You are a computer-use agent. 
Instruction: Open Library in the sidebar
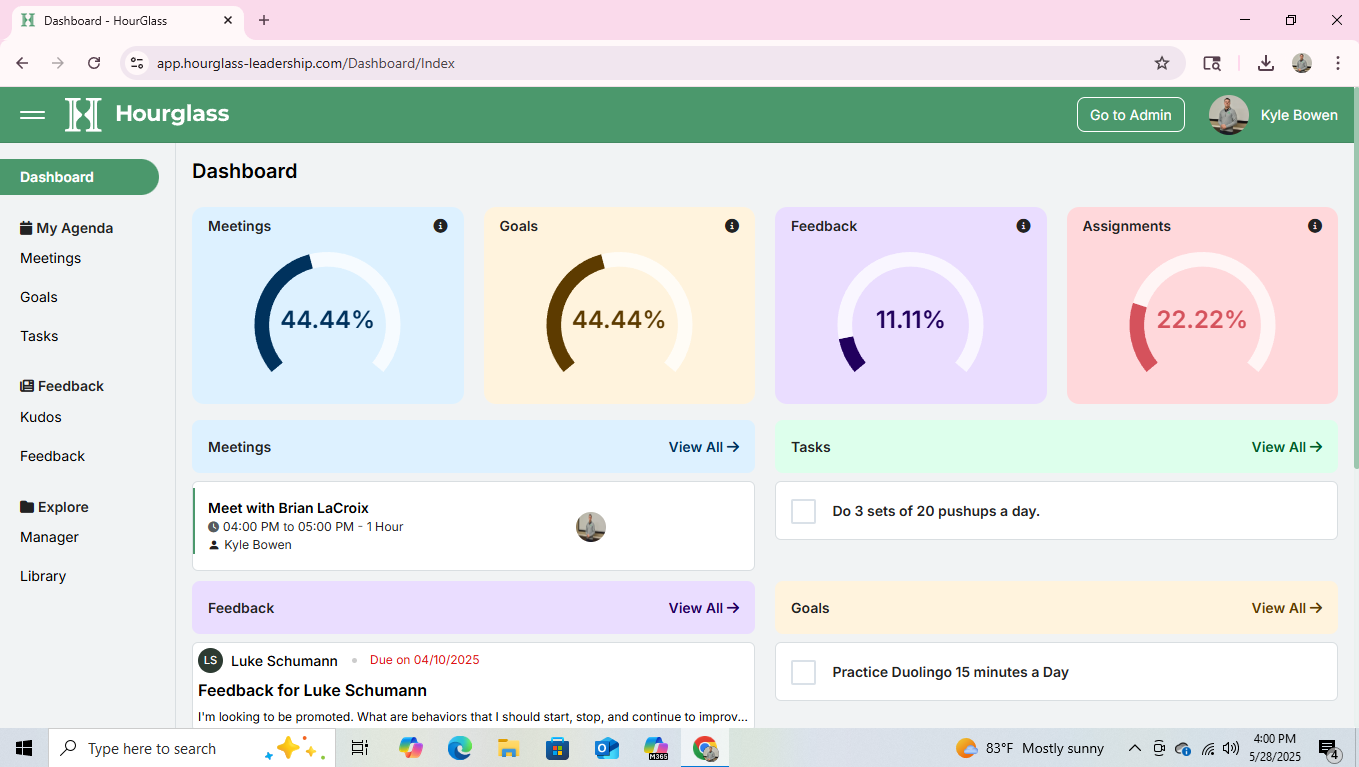(43, 576)
